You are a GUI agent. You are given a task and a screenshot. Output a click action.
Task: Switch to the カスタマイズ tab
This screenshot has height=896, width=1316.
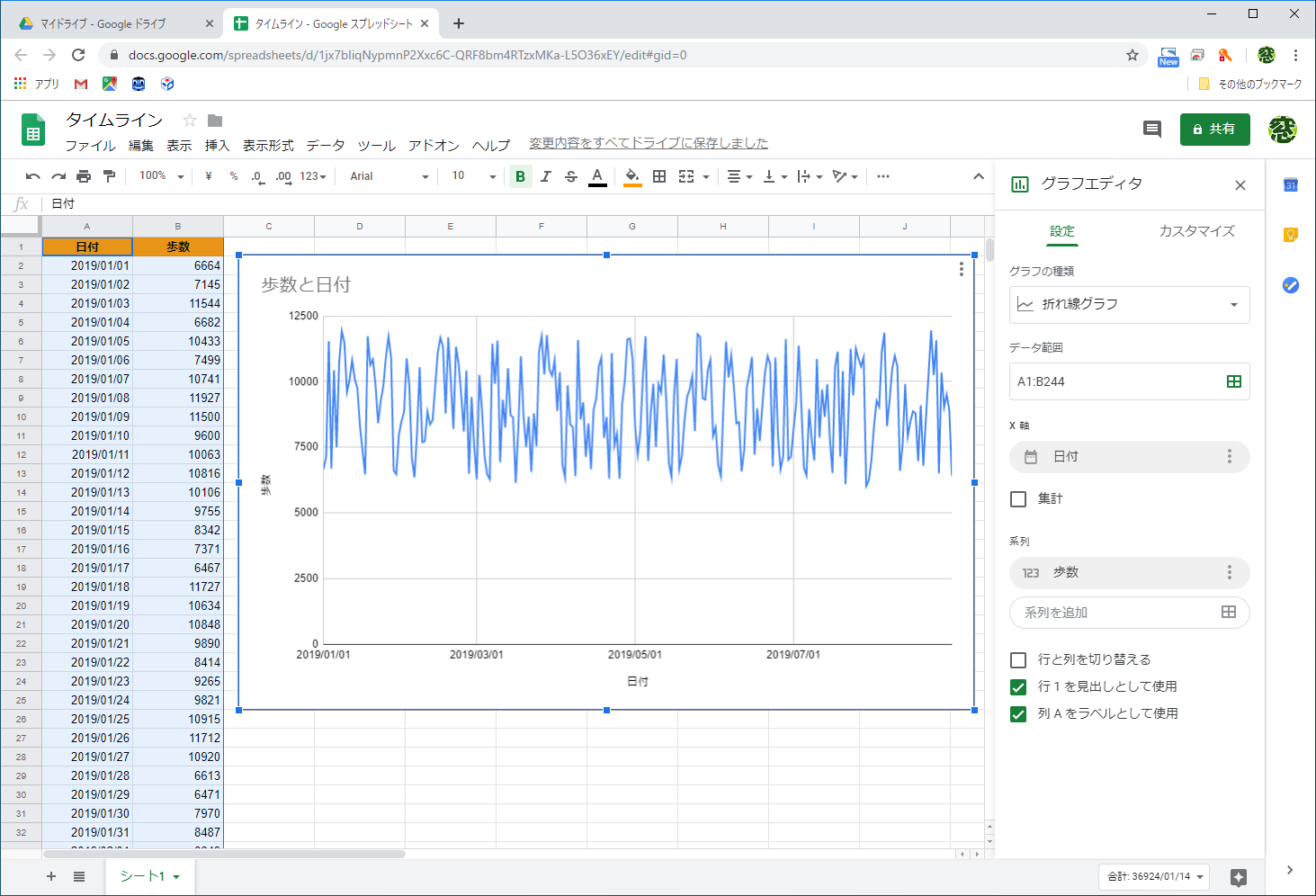[x=1196, y=231]
